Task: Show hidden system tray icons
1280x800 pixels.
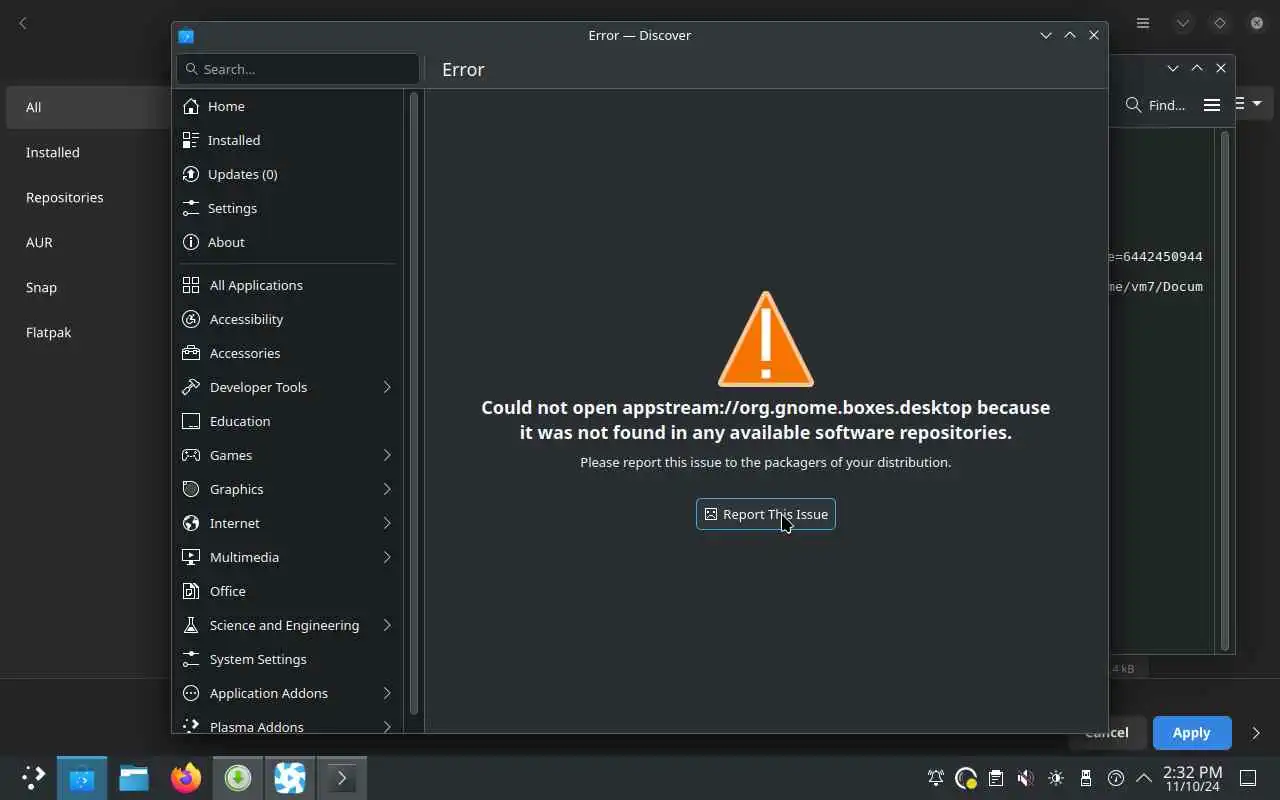Action: (1144, 778)
